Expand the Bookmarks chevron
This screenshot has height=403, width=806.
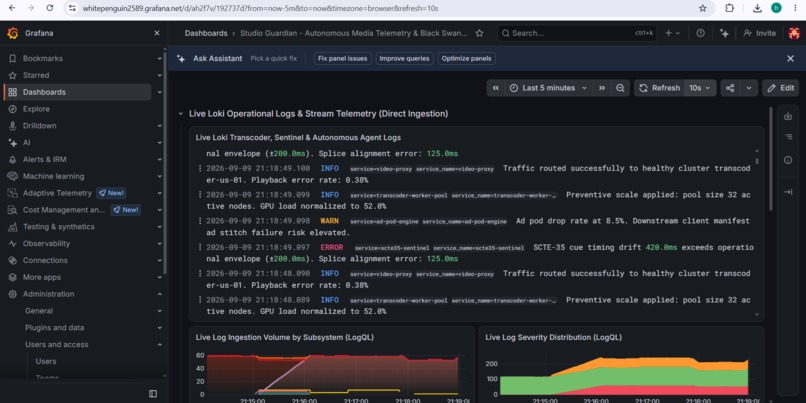click(x=159, y=59)
